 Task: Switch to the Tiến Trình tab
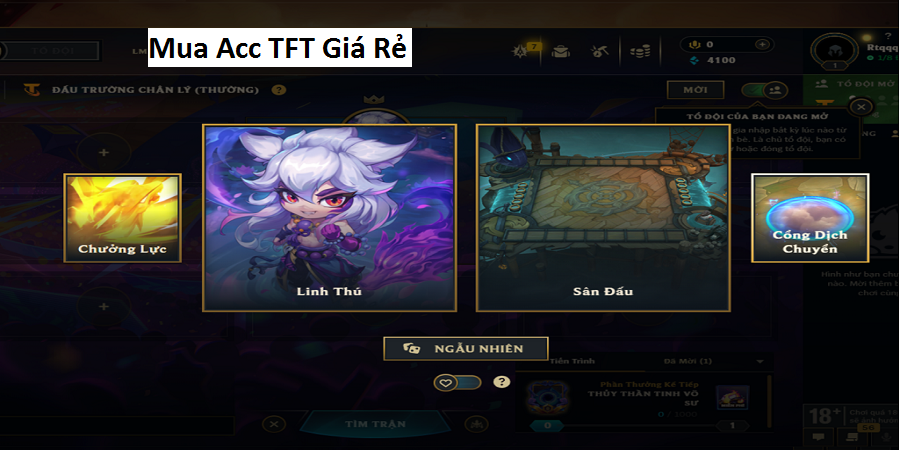point(572,361)
